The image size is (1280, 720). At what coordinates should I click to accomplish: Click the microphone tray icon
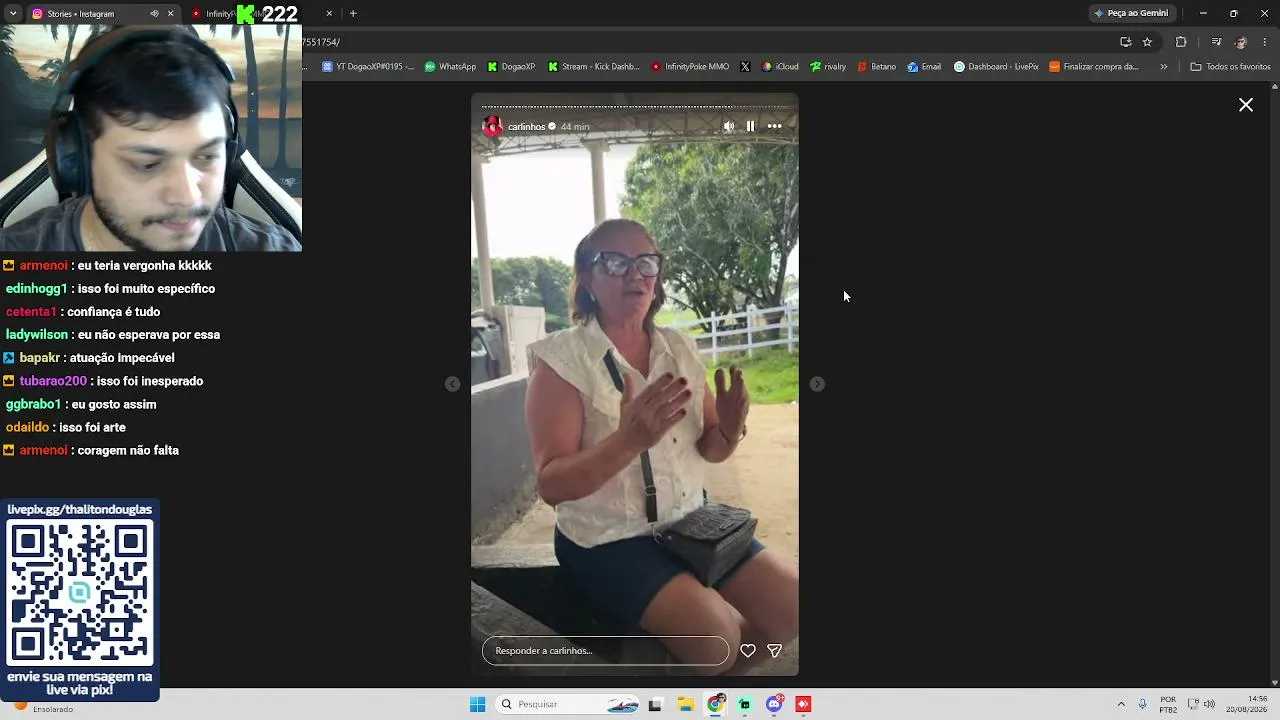click(x=1142, y=704)
